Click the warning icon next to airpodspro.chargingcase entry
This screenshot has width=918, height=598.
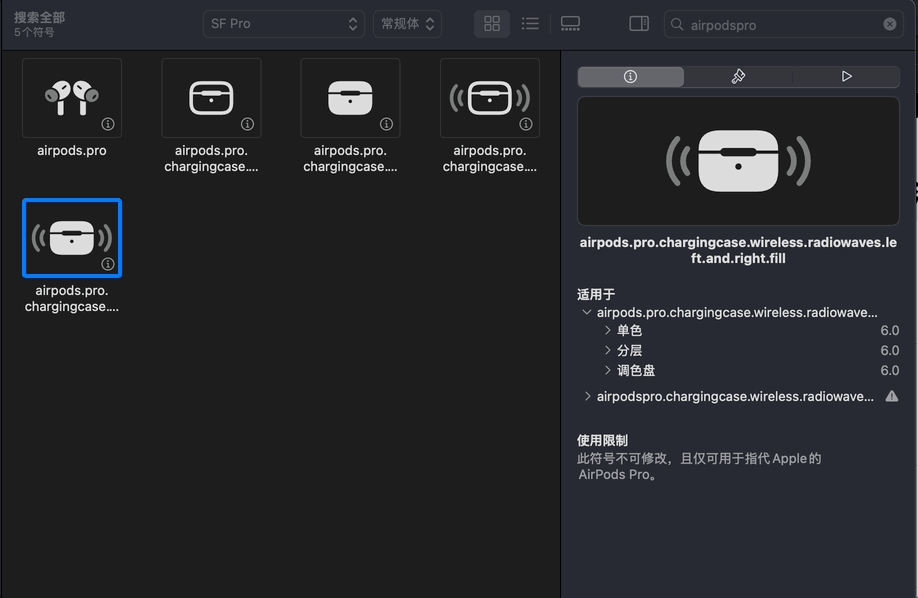(x=890, y=396)
